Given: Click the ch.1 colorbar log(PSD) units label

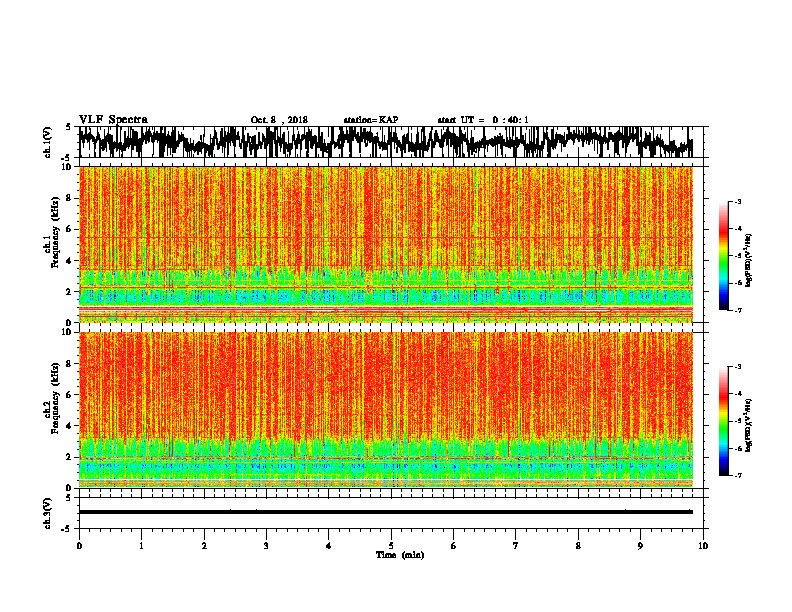Looking at the screenshot, I should 749,260.
